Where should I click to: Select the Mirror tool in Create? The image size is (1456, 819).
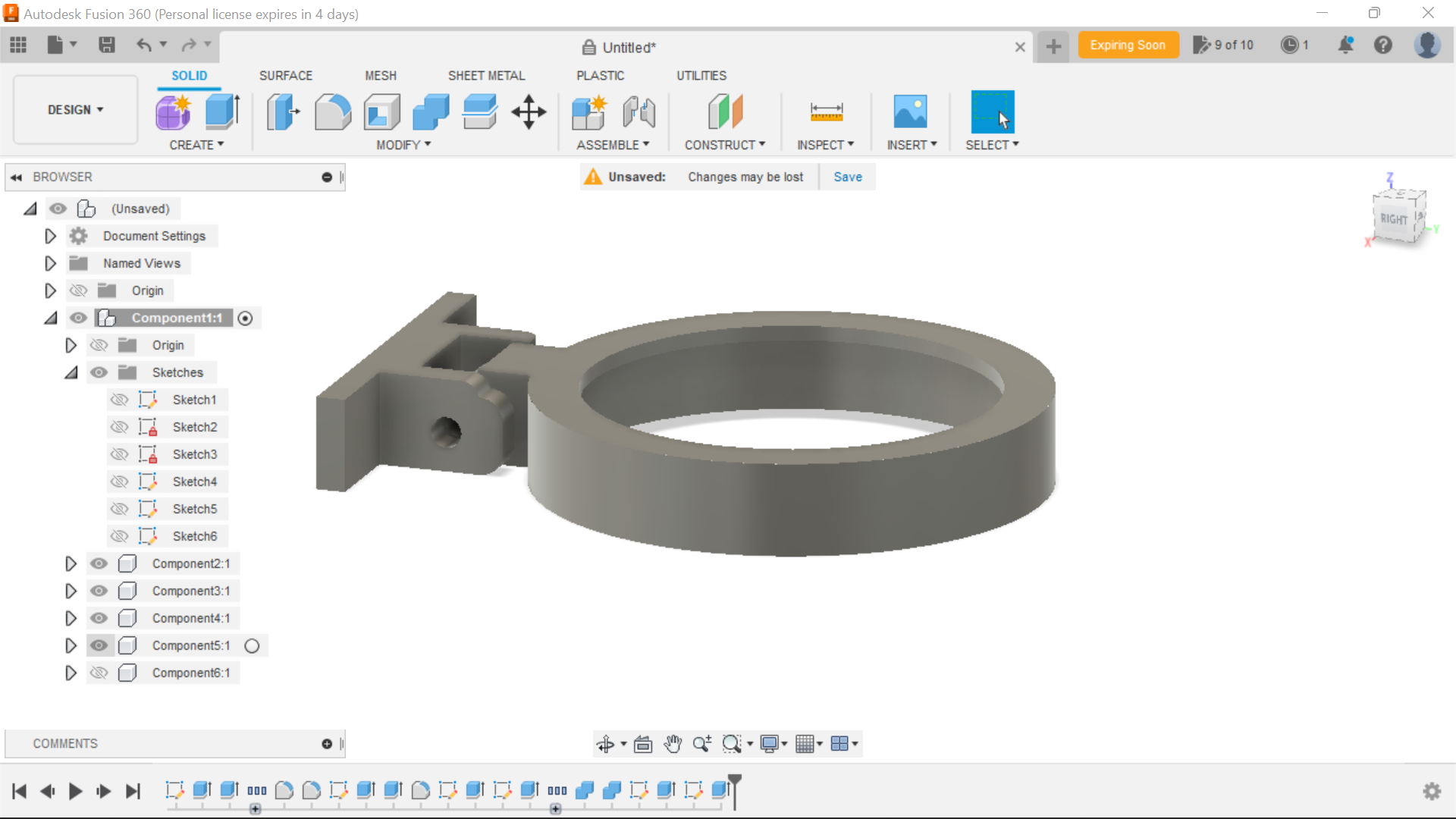pos(196,144)
